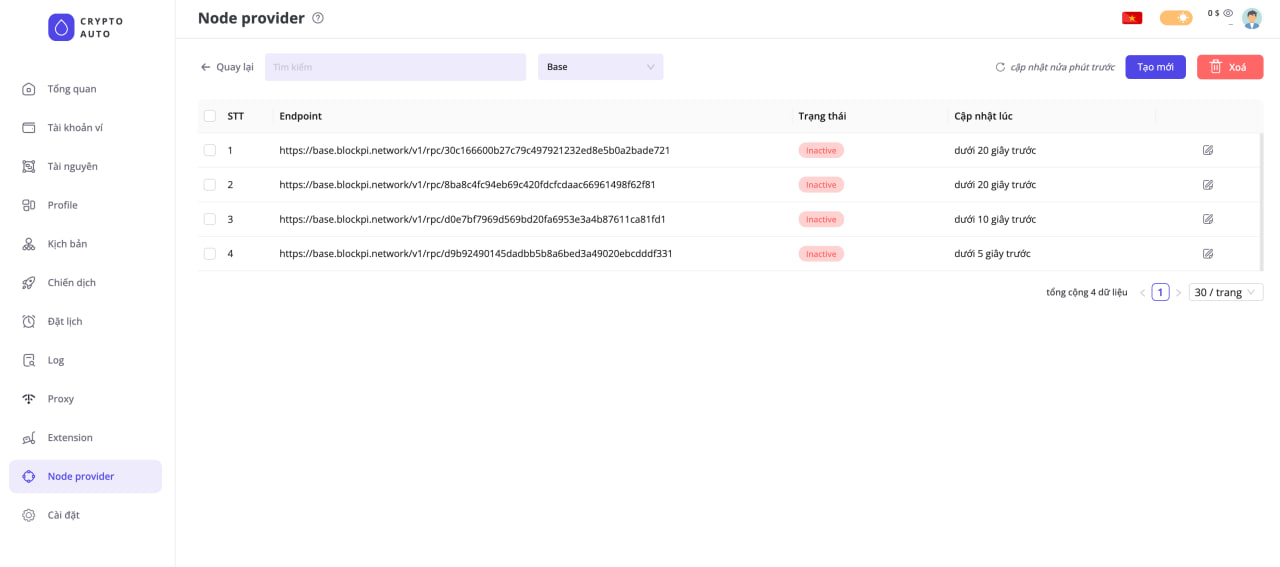
Task: Click the Tìm kiếm search field
Action: point(395,67)
